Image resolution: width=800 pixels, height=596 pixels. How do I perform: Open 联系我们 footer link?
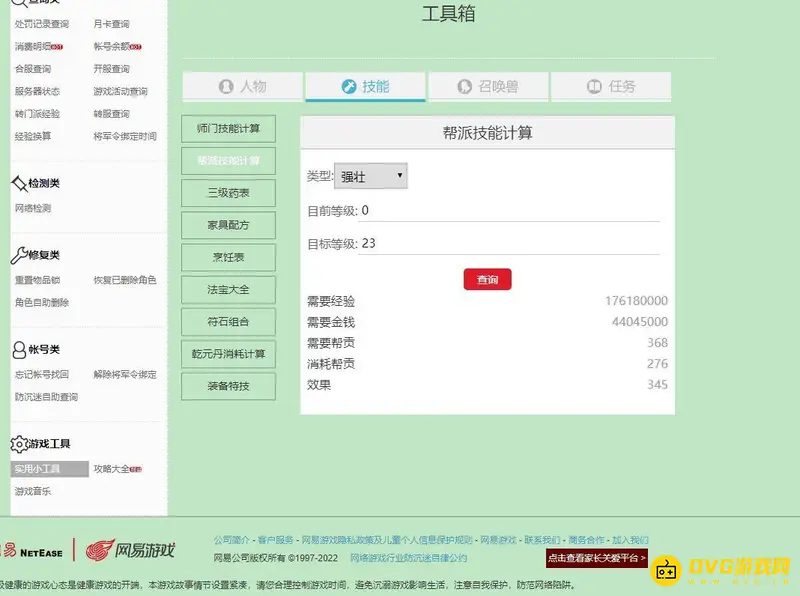(542, 540)
